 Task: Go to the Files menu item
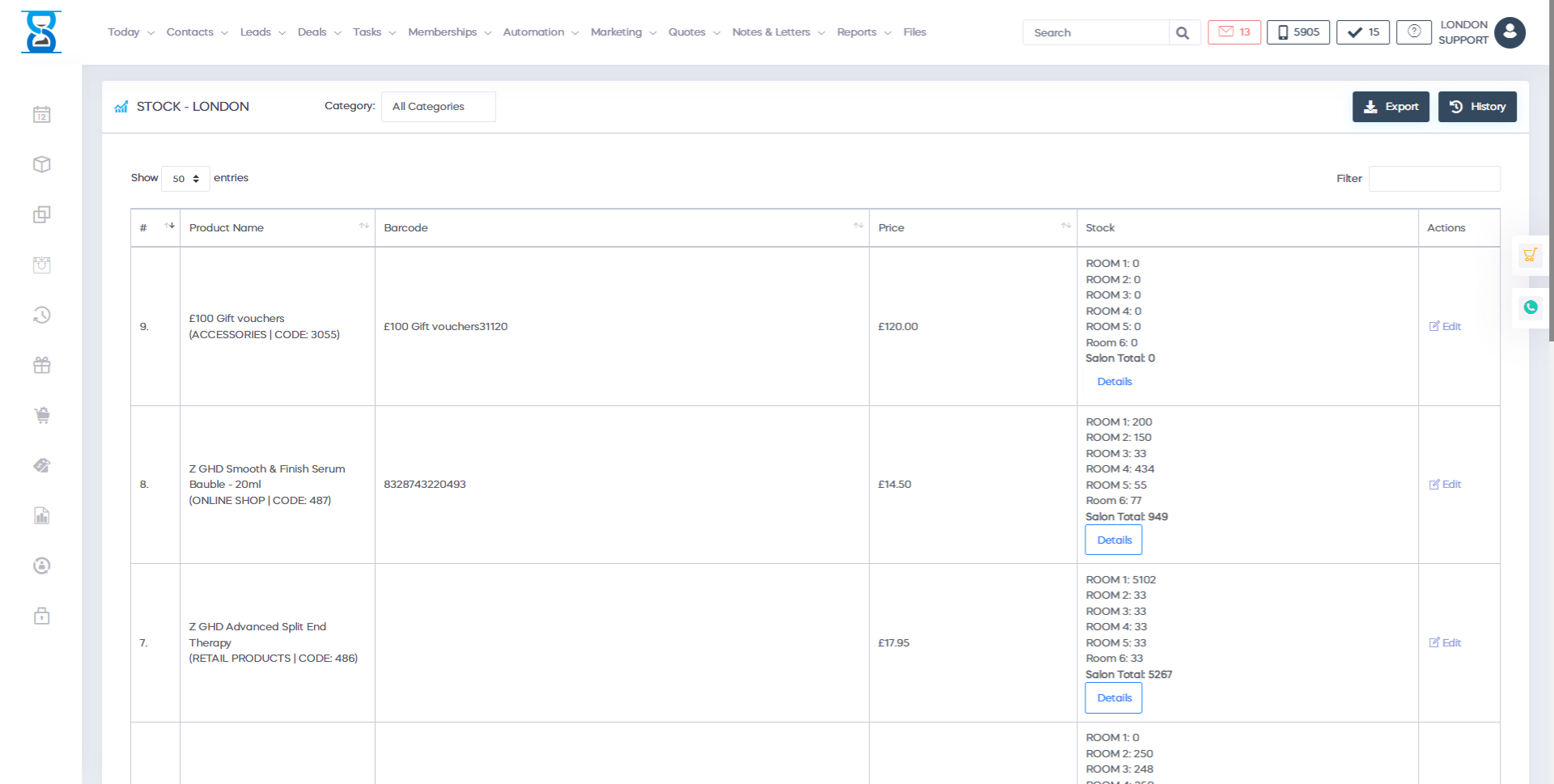click(x=915, y=32)
